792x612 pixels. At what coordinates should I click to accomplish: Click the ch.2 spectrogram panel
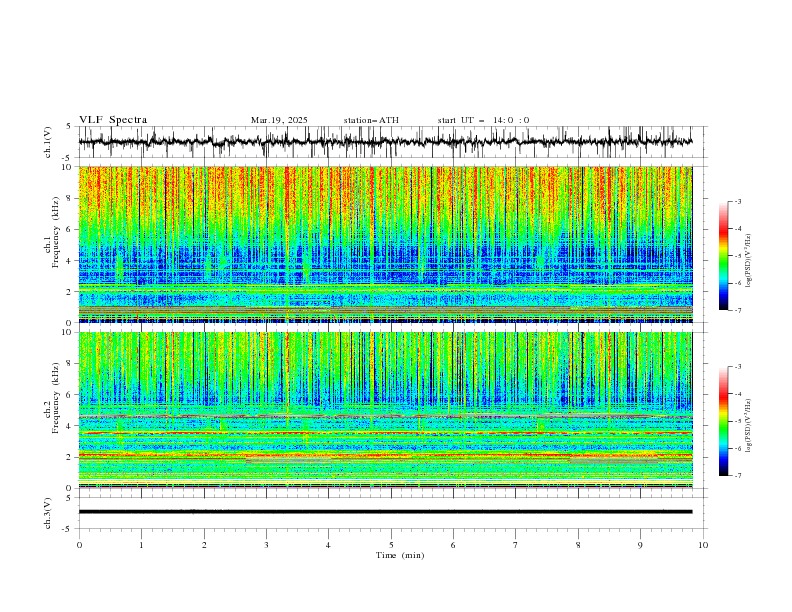click(385, 410)
